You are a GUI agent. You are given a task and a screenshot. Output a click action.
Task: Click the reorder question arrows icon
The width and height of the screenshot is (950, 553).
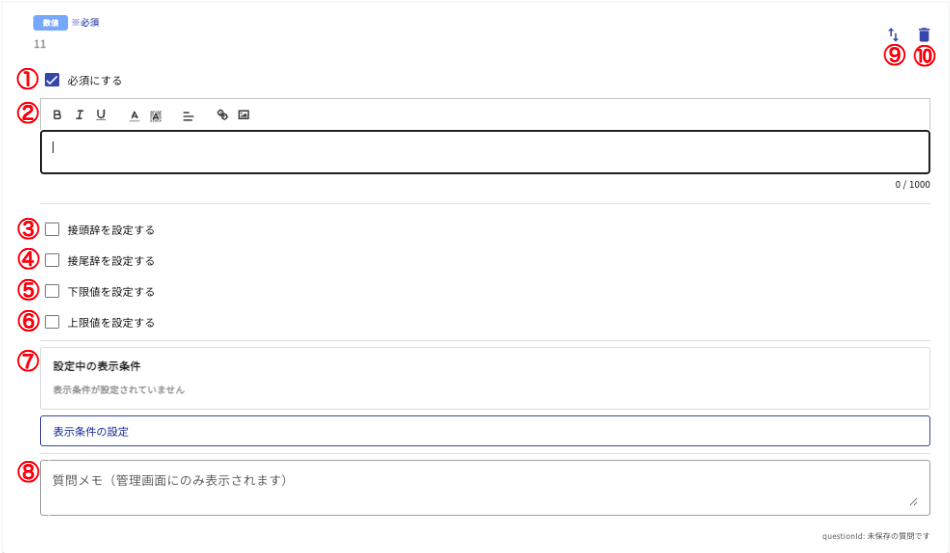pyautogui.click(x=894, y=35)
